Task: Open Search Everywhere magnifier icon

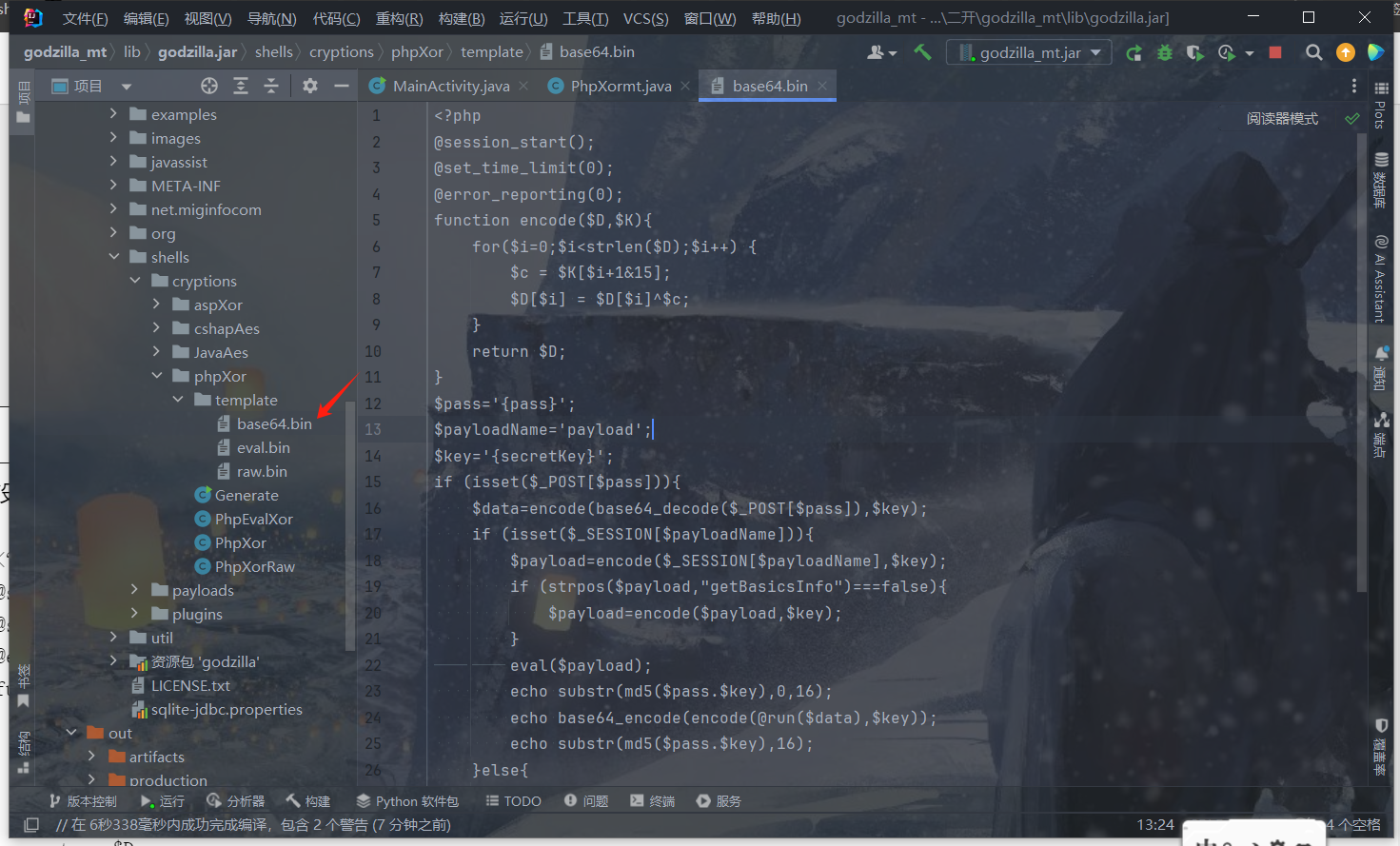Action: (1314, 52)
